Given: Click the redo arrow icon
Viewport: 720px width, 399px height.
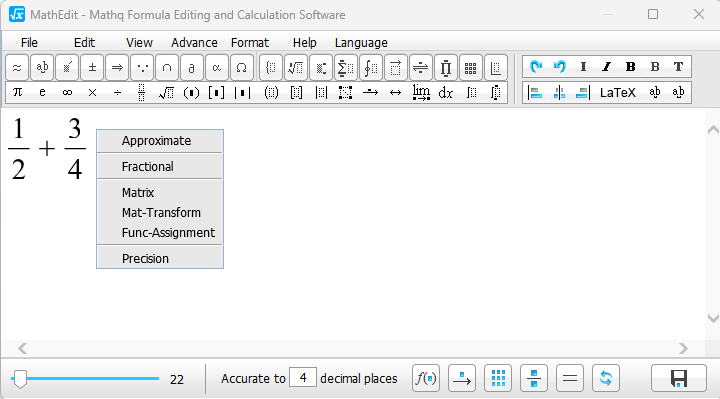Looking at the screenshot, I should coord(536,67).
